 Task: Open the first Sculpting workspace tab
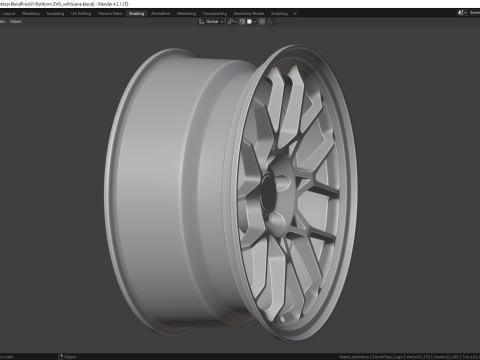click(55, 14)
